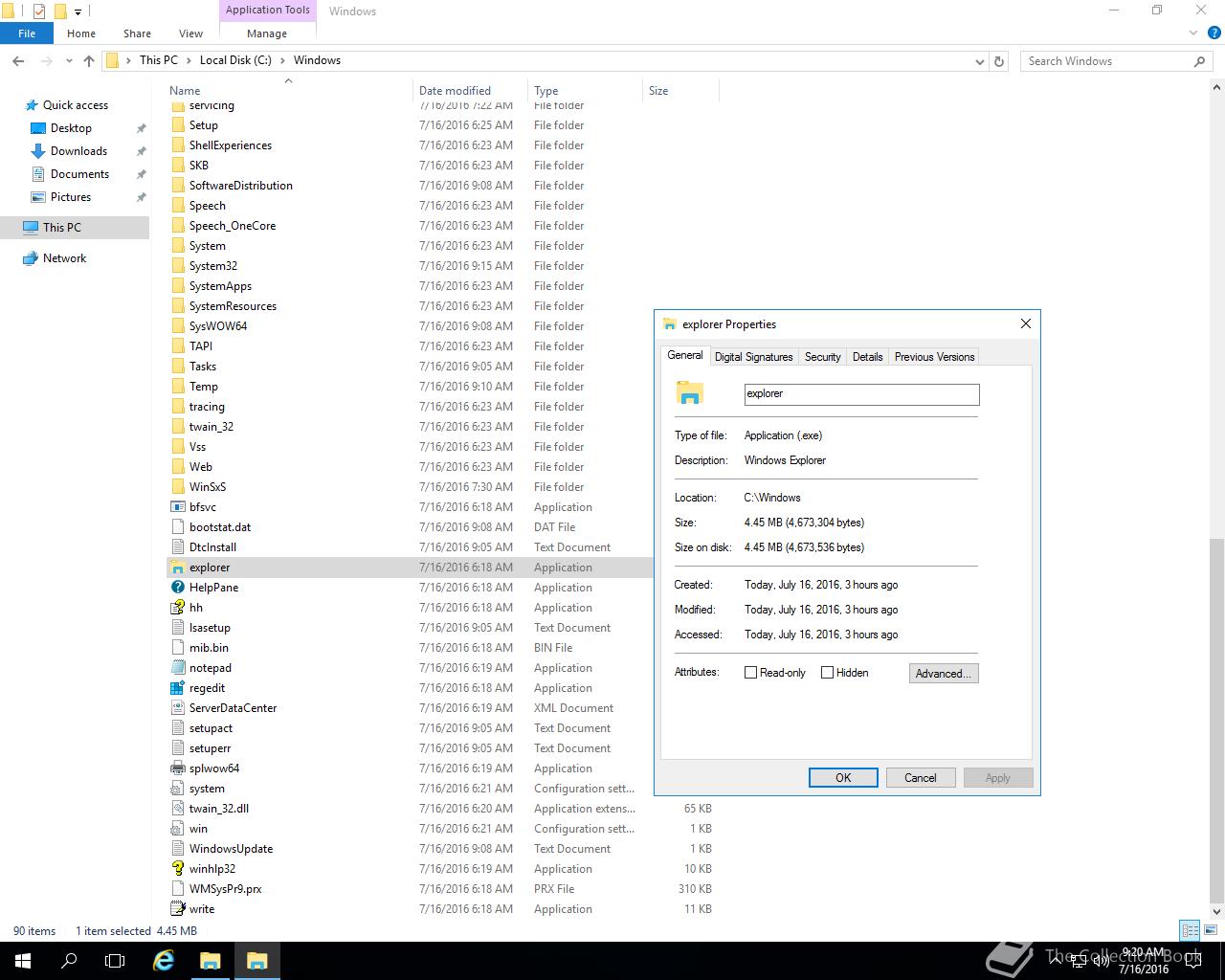This screenshot has width=1225, height=980.
Task: Switch to Details view layout icon
Action: 1190,930
